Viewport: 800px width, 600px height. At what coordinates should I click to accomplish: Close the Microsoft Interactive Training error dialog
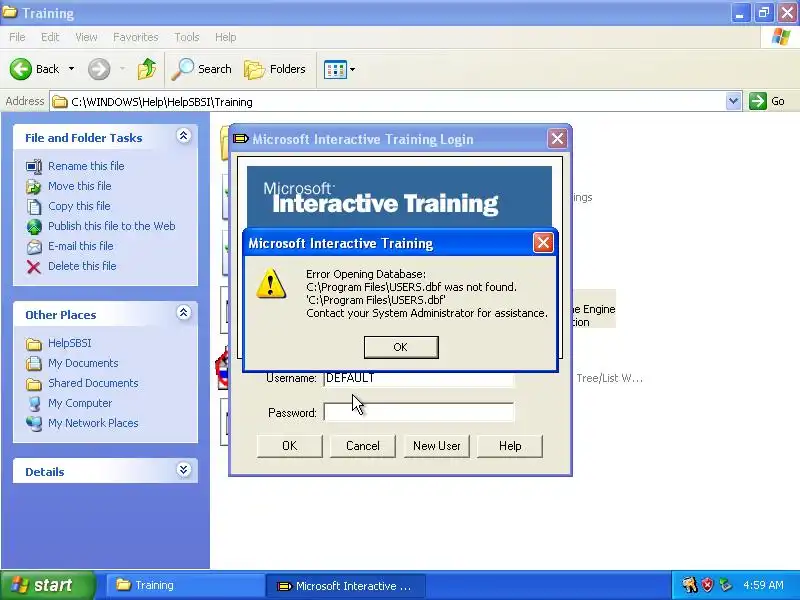543,243
